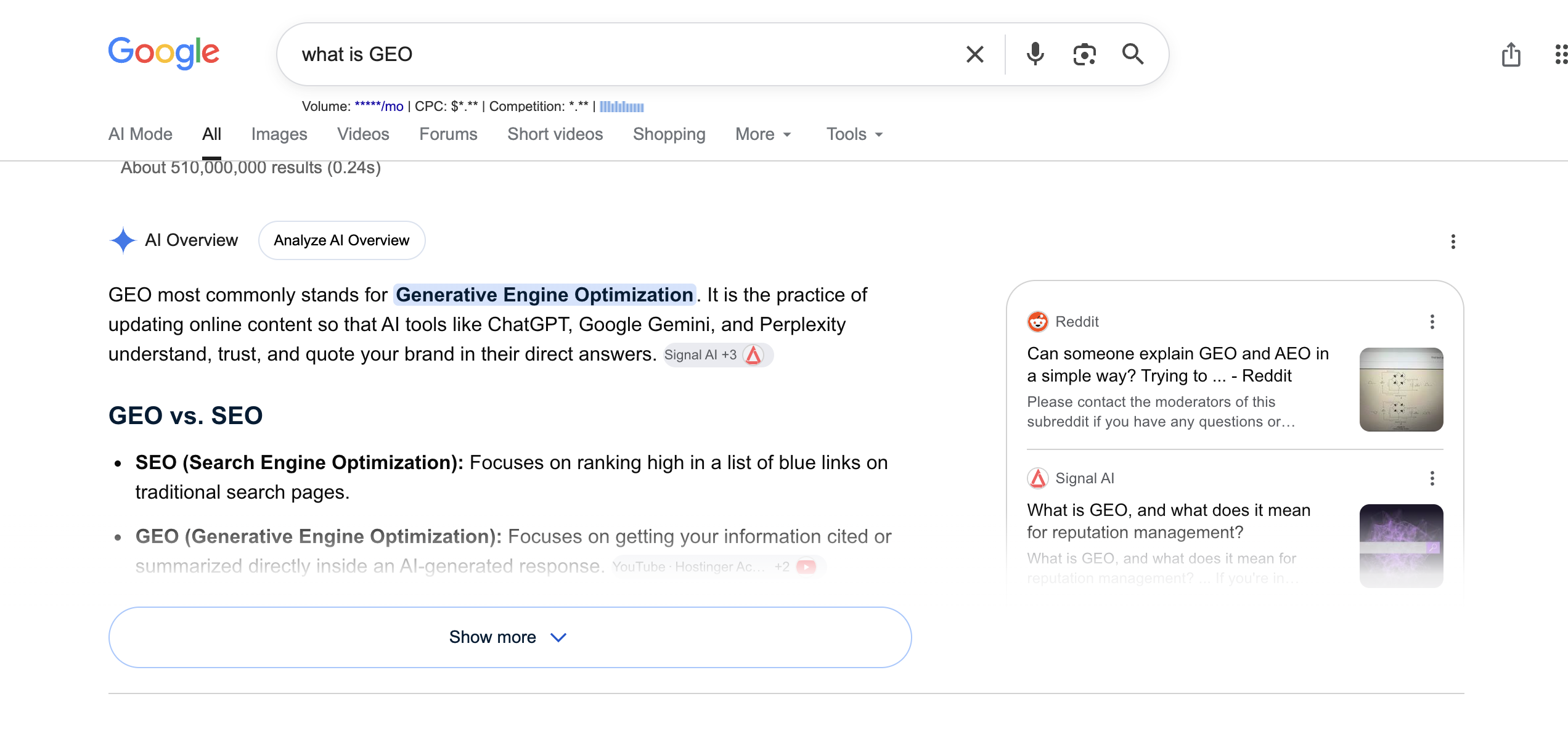Screen dimensions: 1568x736
Task: Select the All results tab
Action: [x=211, y=134]
